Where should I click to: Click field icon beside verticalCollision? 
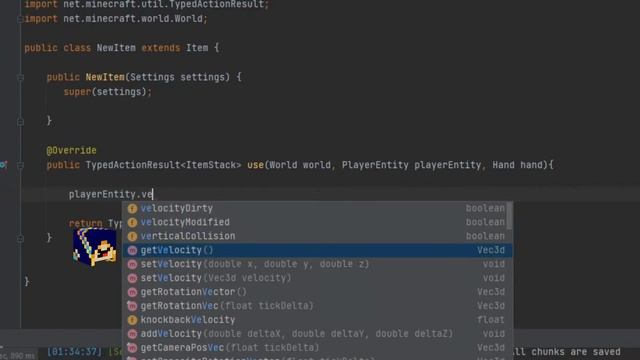[132, 236]
